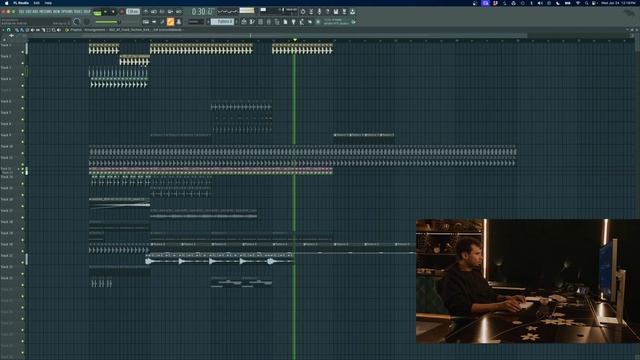
Task: Open the main snap selector dropdown
Action: [196, 22]
